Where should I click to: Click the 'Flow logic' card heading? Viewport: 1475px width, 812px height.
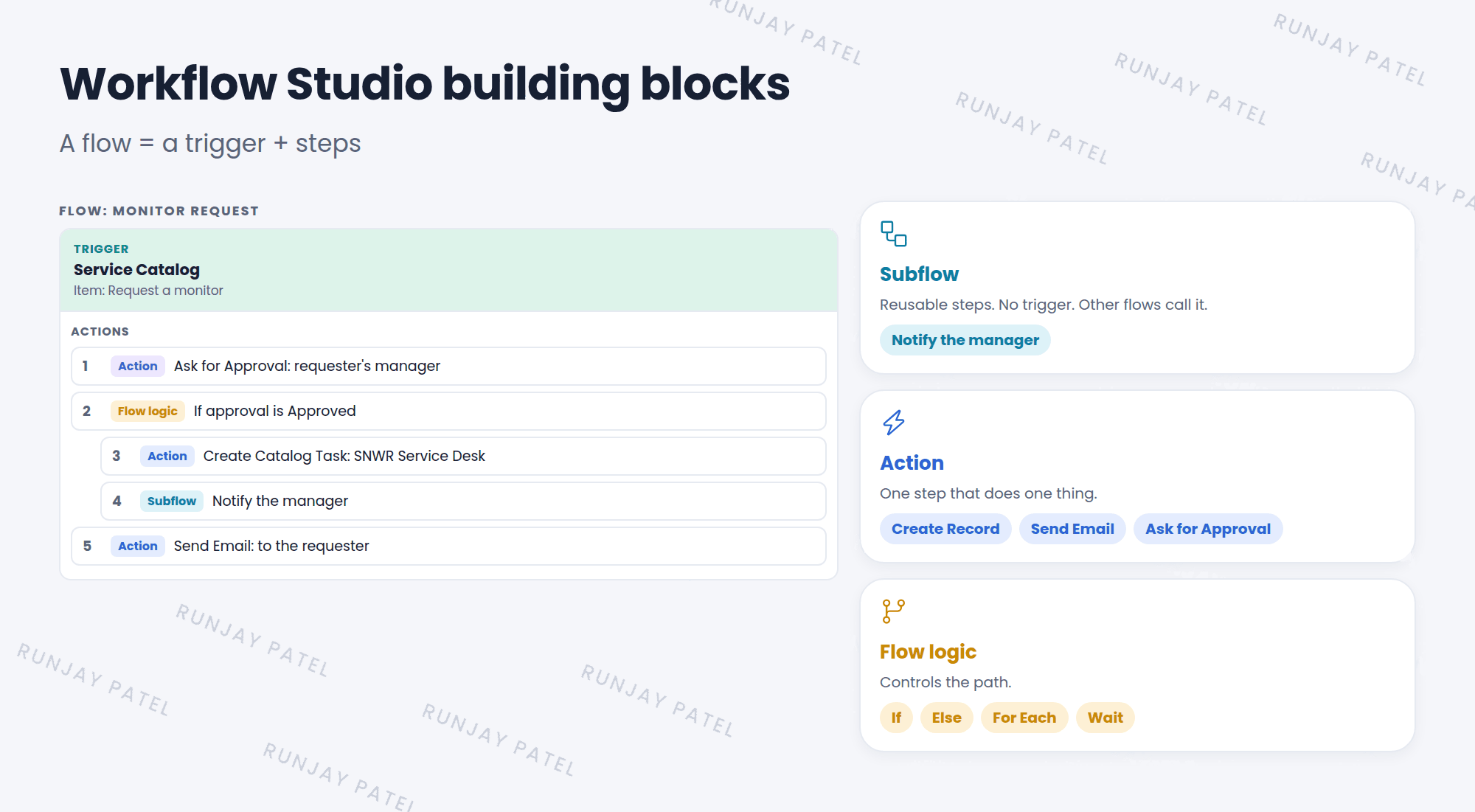[x=928, y=652]
